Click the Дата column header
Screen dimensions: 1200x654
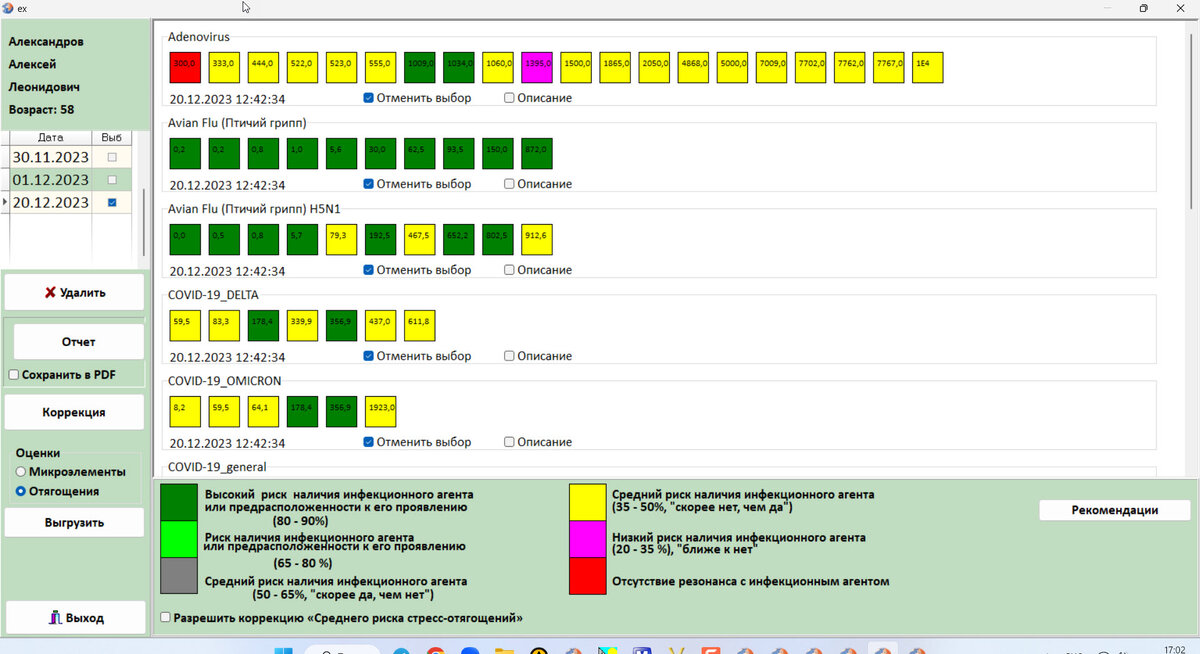click(50, 137)
